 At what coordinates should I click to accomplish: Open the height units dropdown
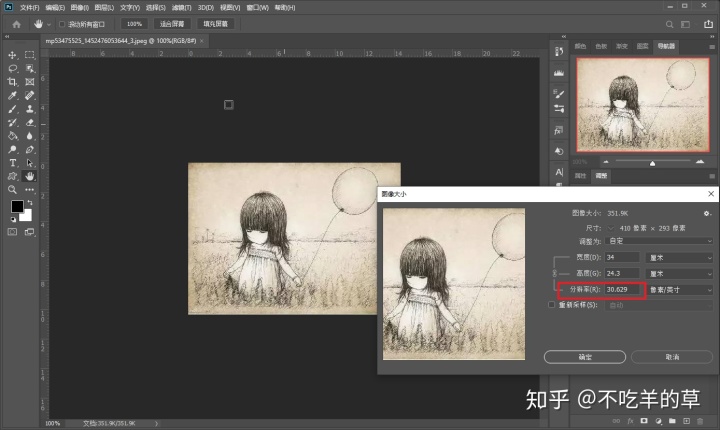pos(680,274)
